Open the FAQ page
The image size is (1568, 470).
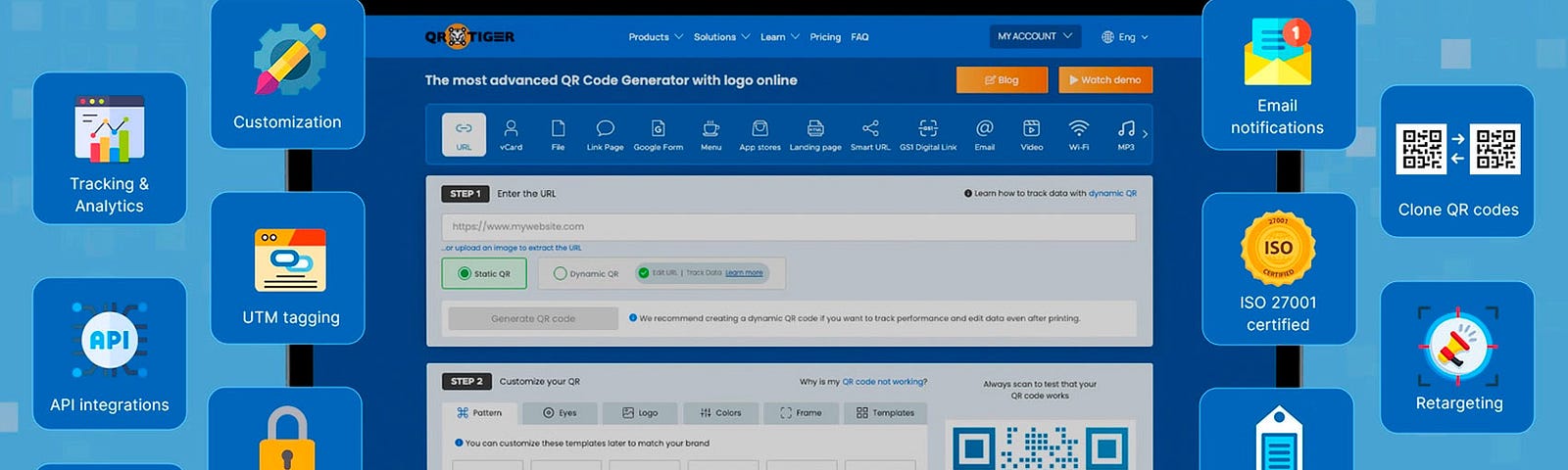tap(859, 37)
